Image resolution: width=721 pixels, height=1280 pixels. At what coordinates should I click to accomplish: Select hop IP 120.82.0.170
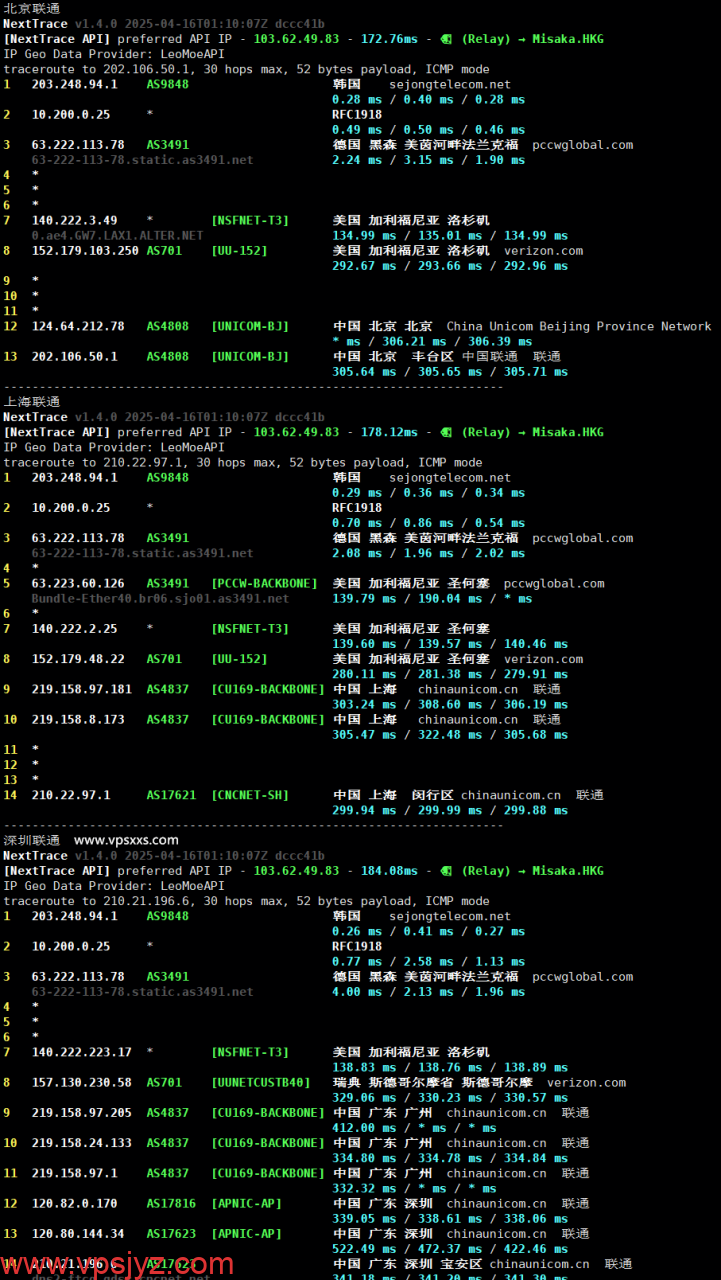[x=74, y=1203]
